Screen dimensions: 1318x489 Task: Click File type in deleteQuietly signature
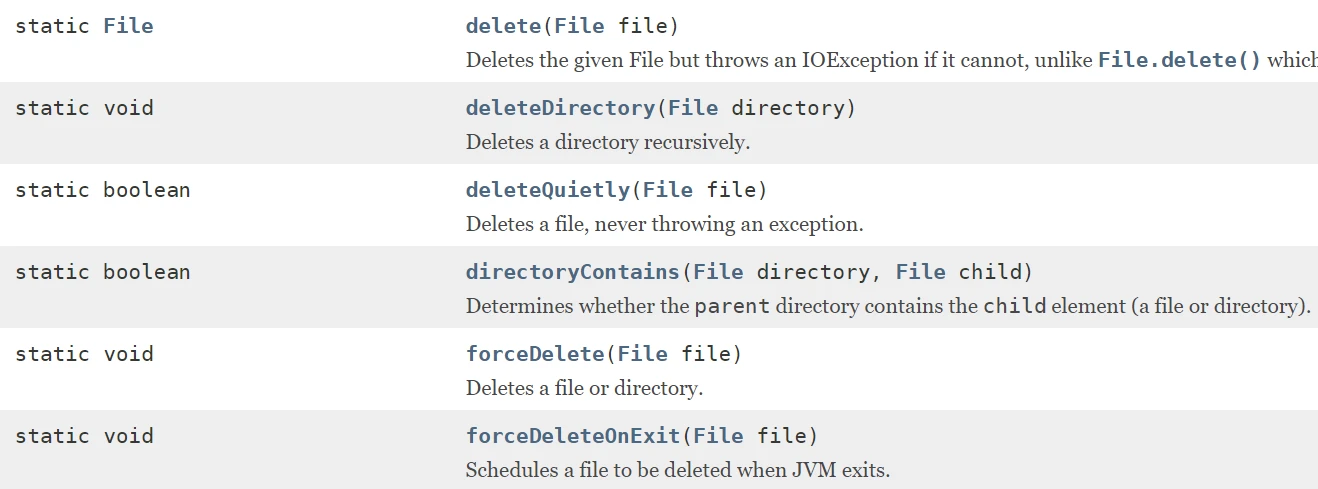coord(668,190)
